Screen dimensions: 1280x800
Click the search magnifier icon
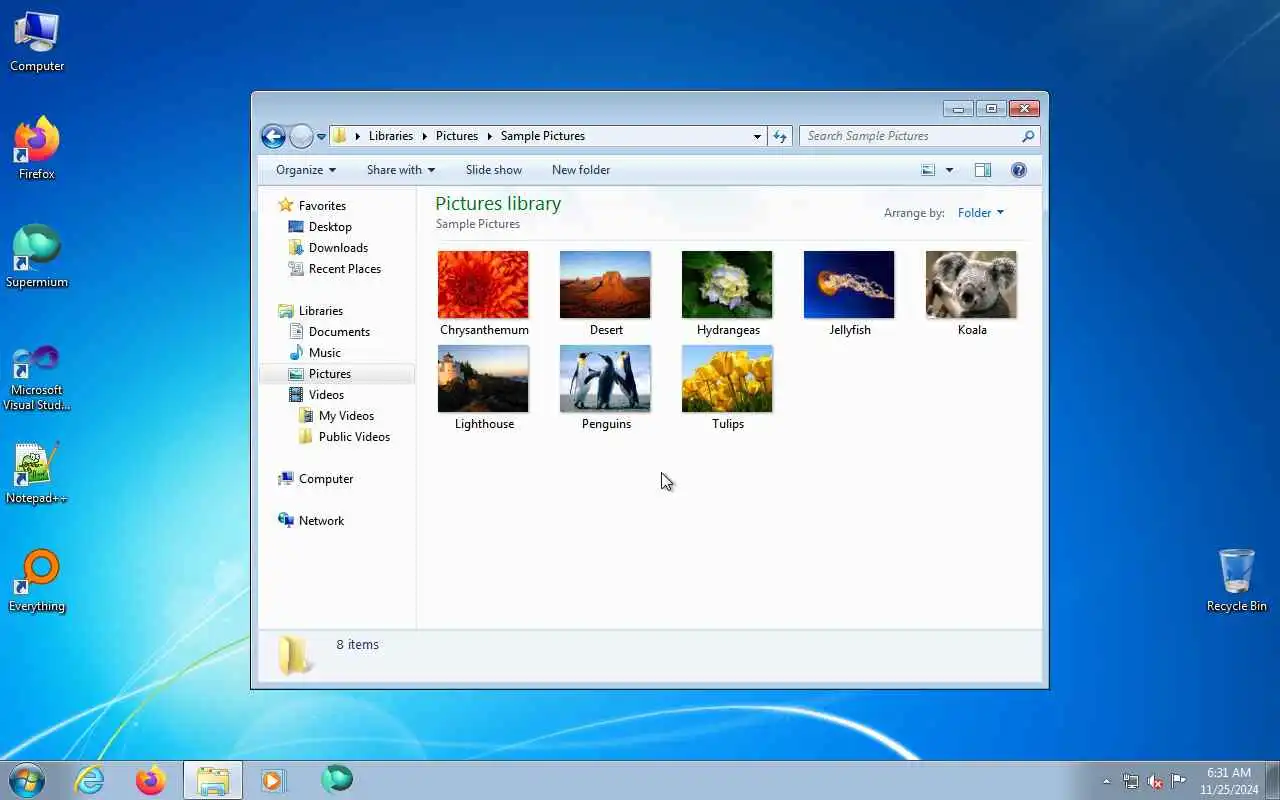(1028, 136)
